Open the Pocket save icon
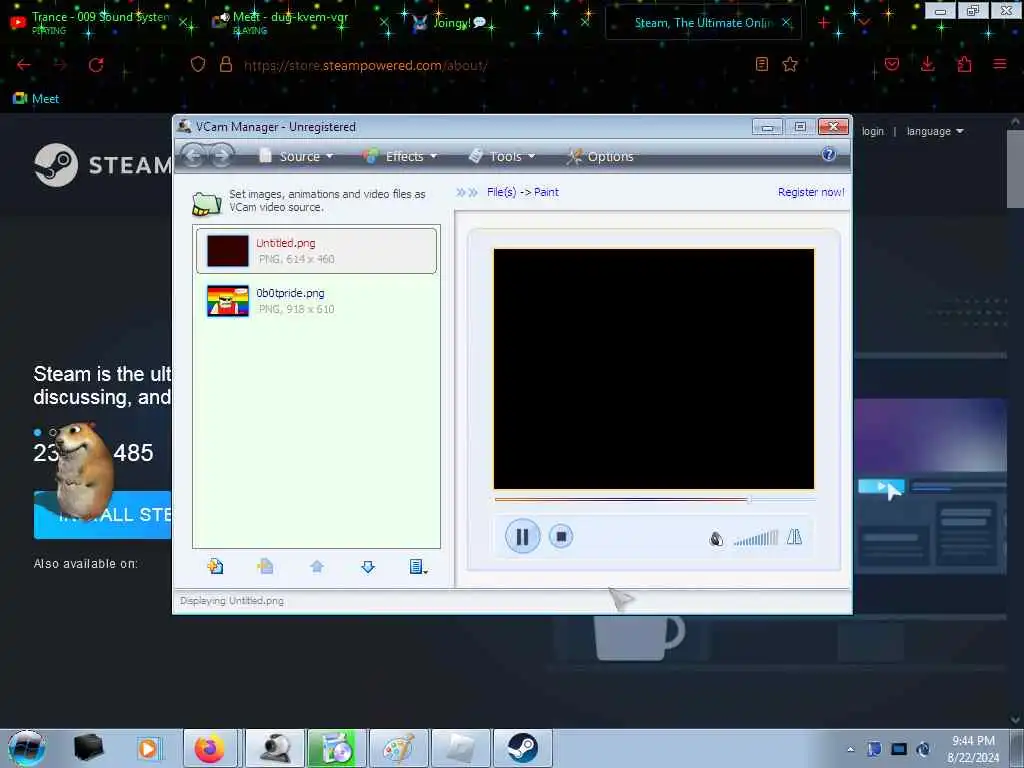This screenshot has height=768, width=1024. [892, 64]
